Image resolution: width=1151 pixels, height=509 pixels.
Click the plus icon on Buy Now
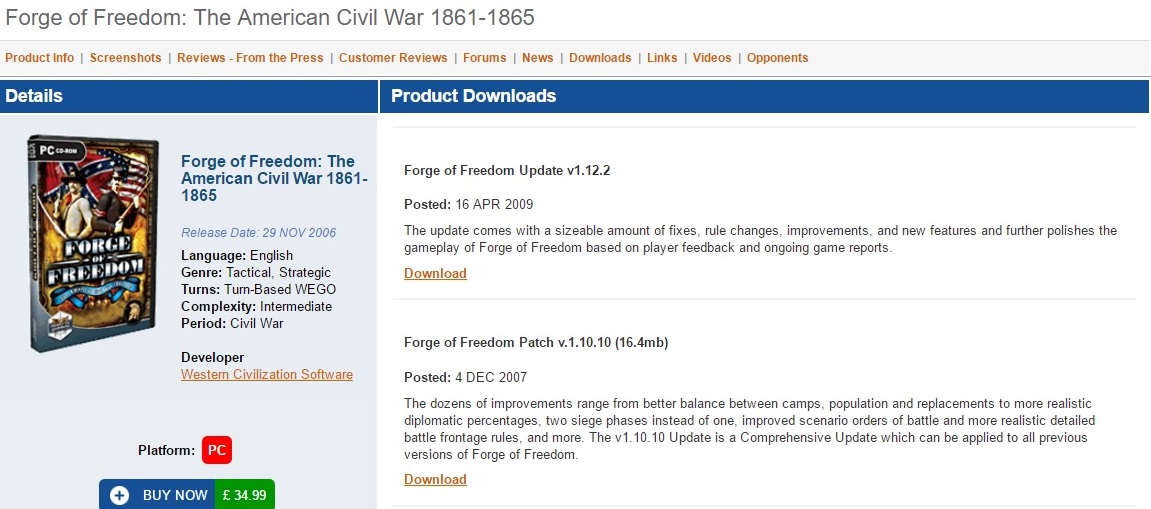(120, 496)
